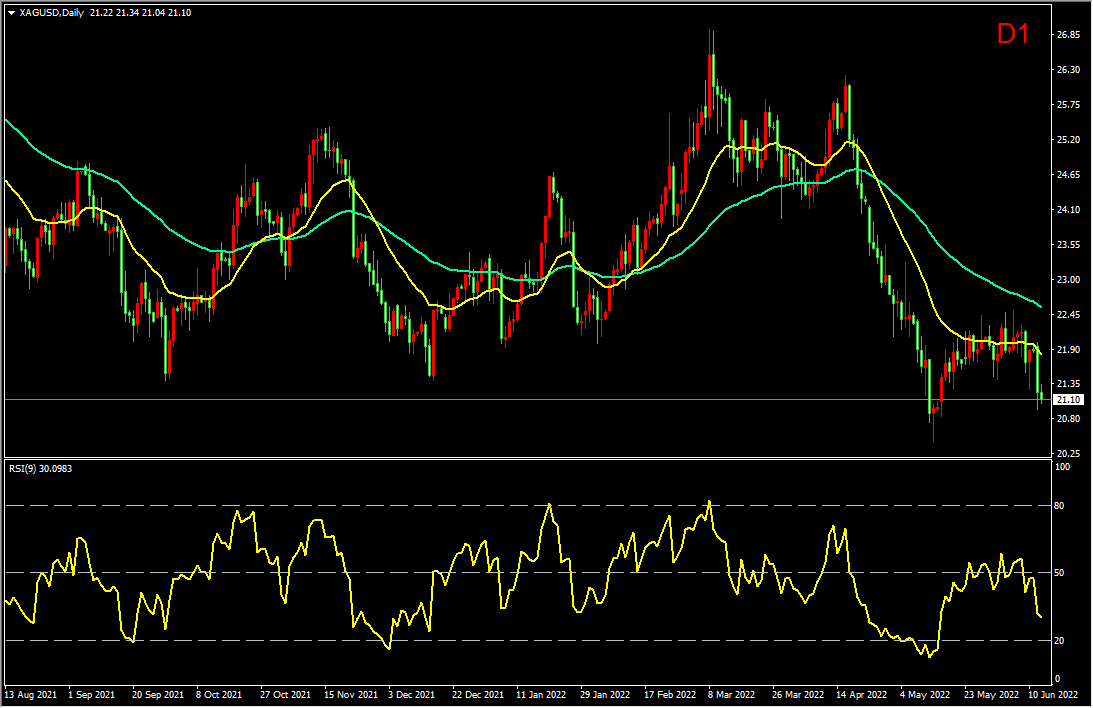Click the RSI scale value 0
Image resolution: width=1093 pixels, height=708 pixels.
[1057, 679]
